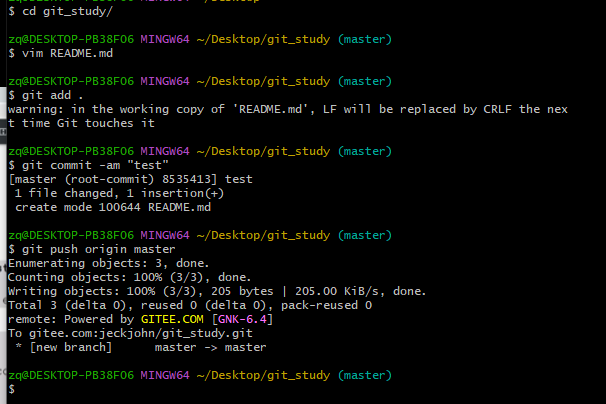This screenshot has height=404, width=606.
Task: Click the 'cd git_study/' command line
Action: (x=61, y=11)
